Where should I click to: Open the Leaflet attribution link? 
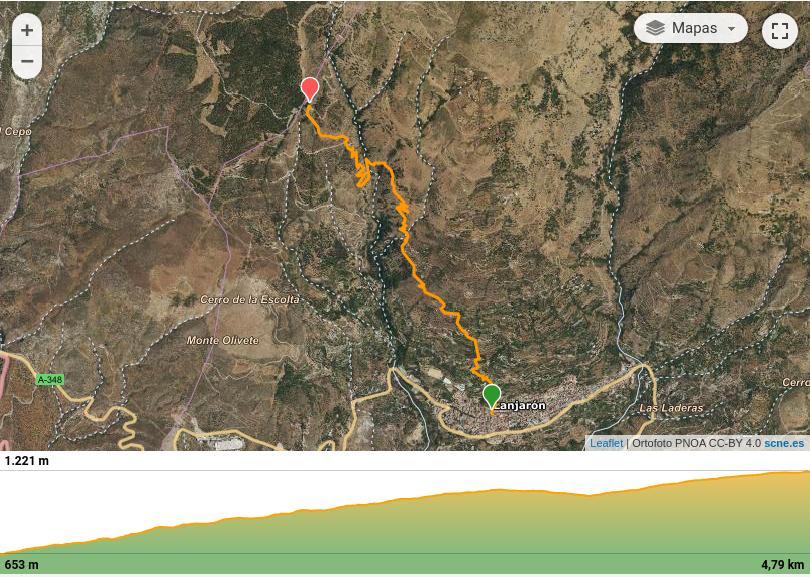coord(606,443)
